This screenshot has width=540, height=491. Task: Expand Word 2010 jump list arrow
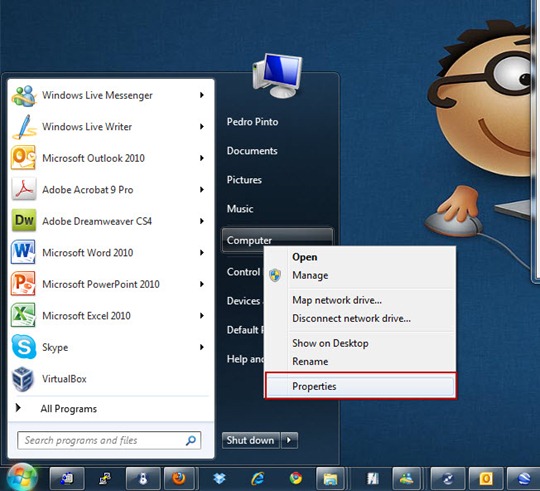tap(202, 252)
